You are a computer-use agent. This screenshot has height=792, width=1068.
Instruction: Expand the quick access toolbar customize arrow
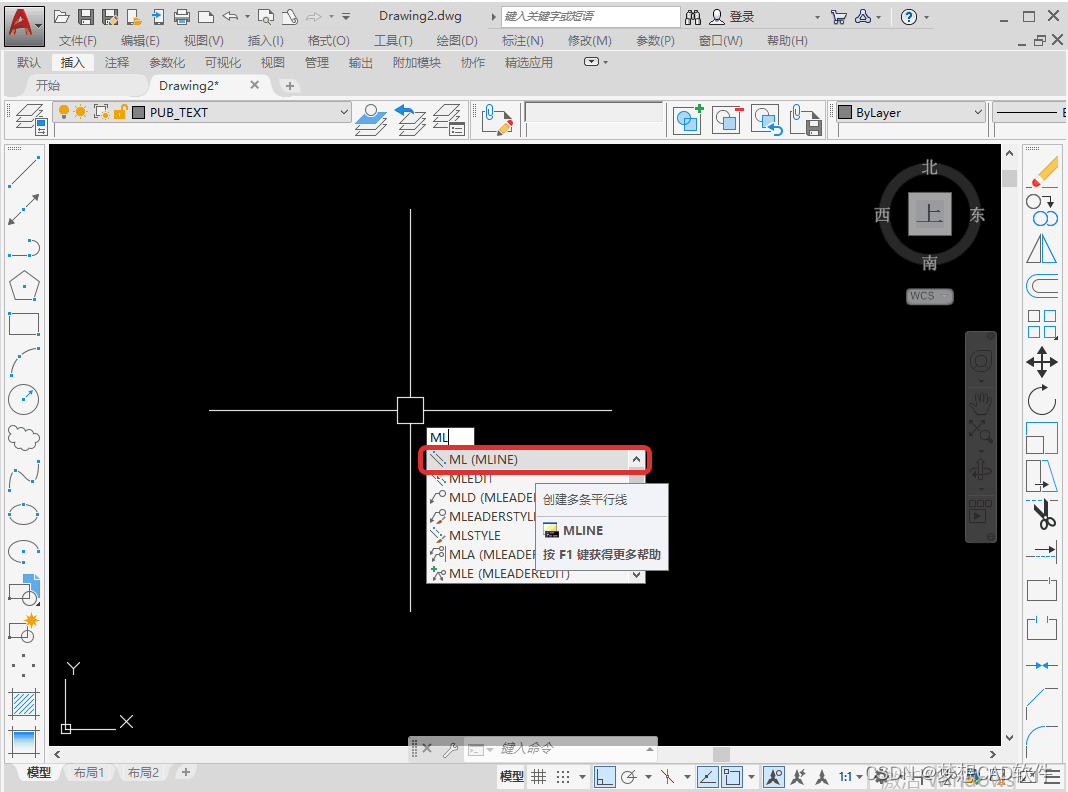coord(346,17)
